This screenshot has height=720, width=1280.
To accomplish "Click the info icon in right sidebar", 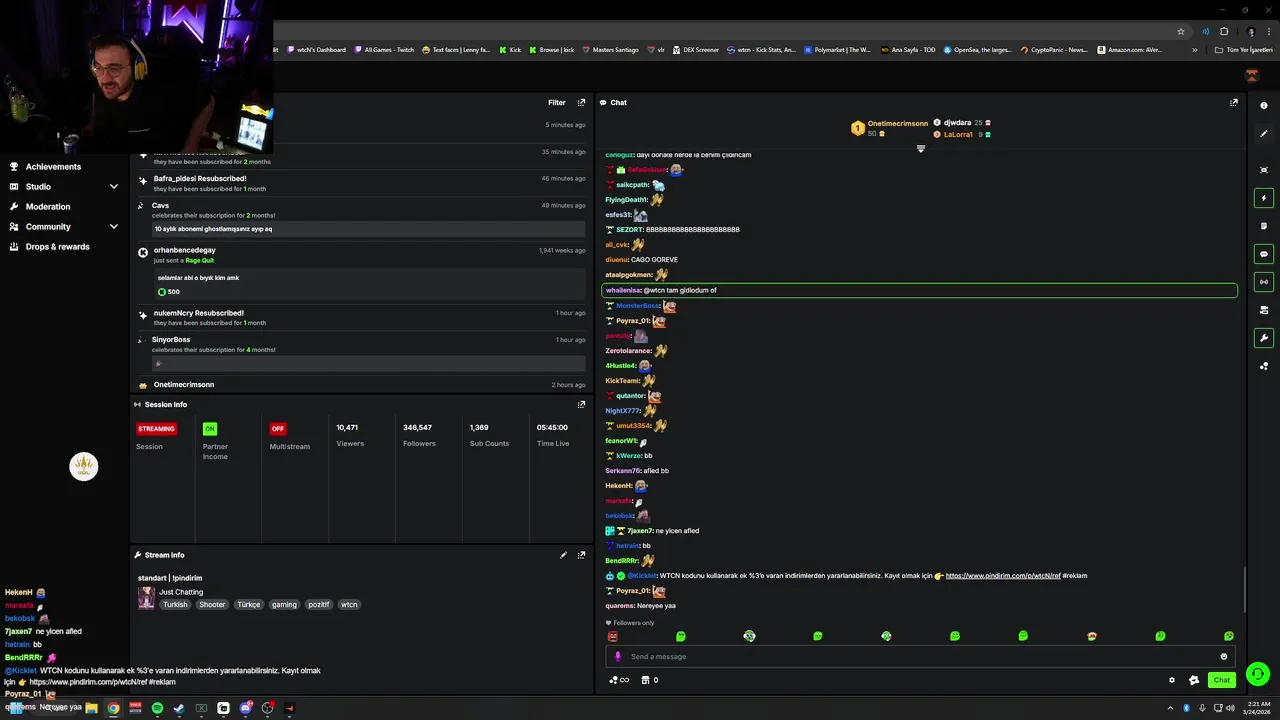I will point(1264,105).
